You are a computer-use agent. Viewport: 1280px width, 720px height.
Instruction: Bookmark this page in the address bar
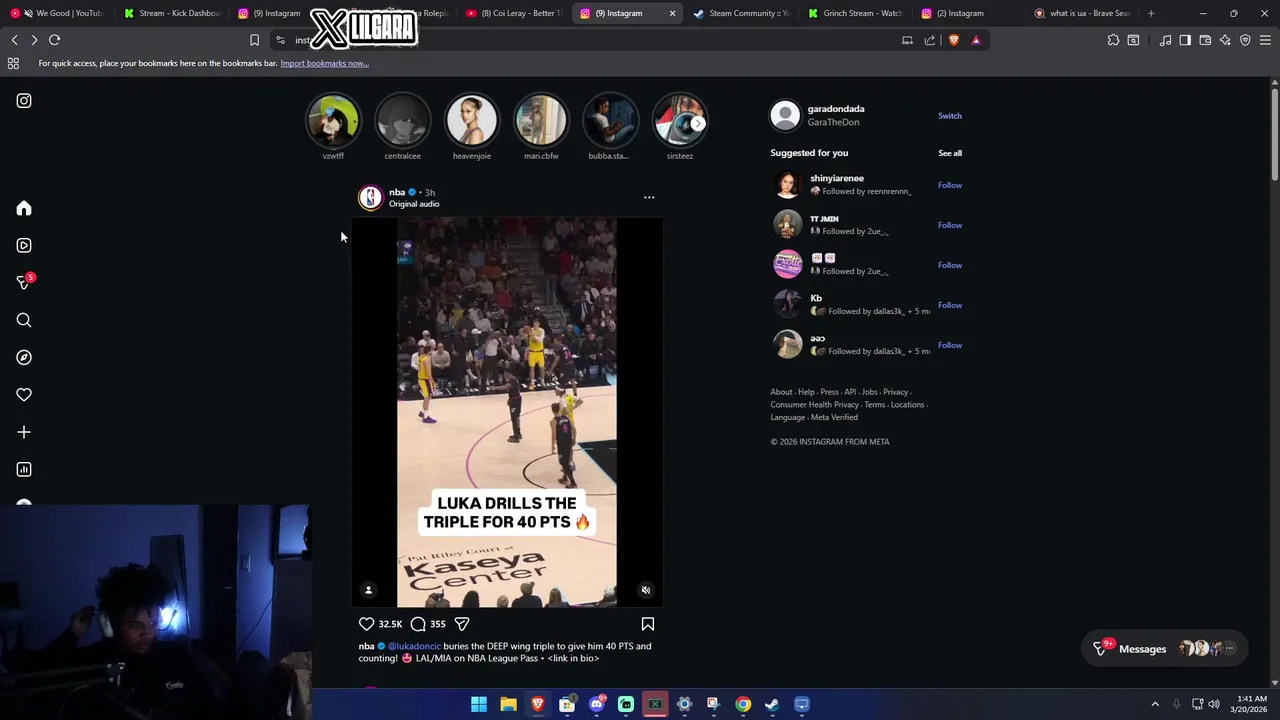coord(254,40)
